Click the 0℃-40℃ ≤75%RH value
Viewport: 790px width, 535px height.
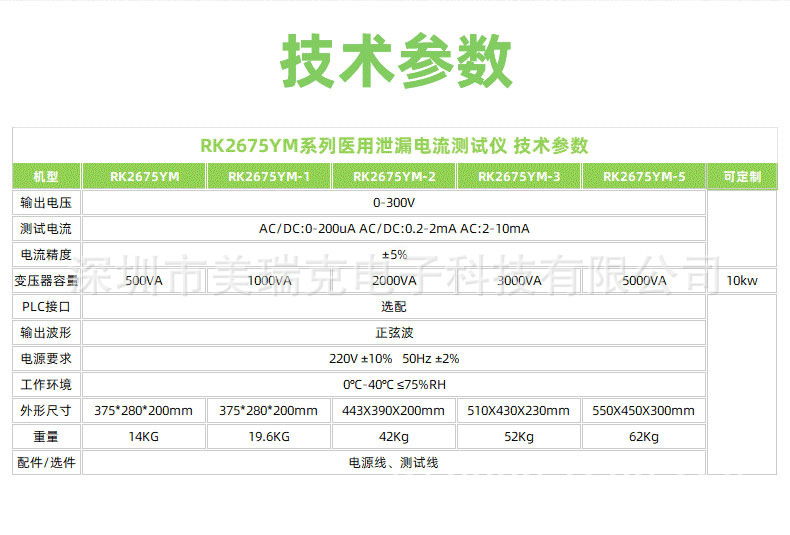coord(394,385)
